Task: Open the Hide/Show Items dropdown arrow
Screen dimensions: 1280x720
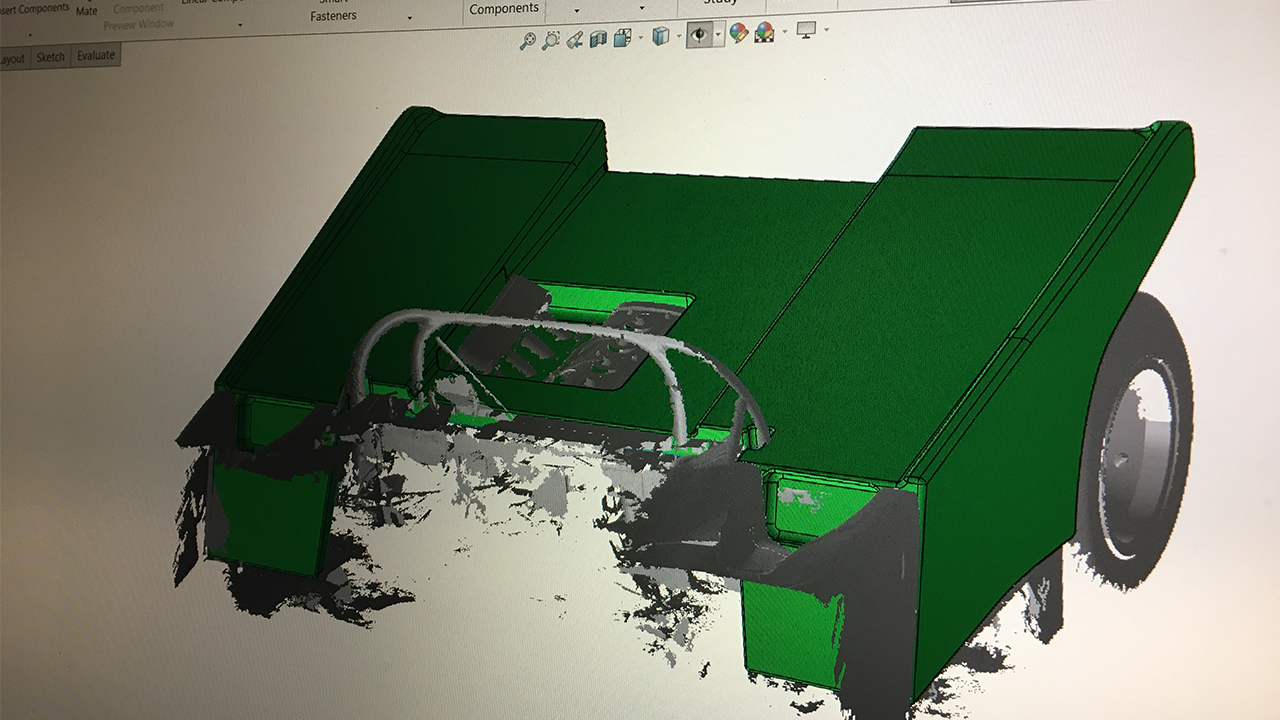Action: (718, 35)
